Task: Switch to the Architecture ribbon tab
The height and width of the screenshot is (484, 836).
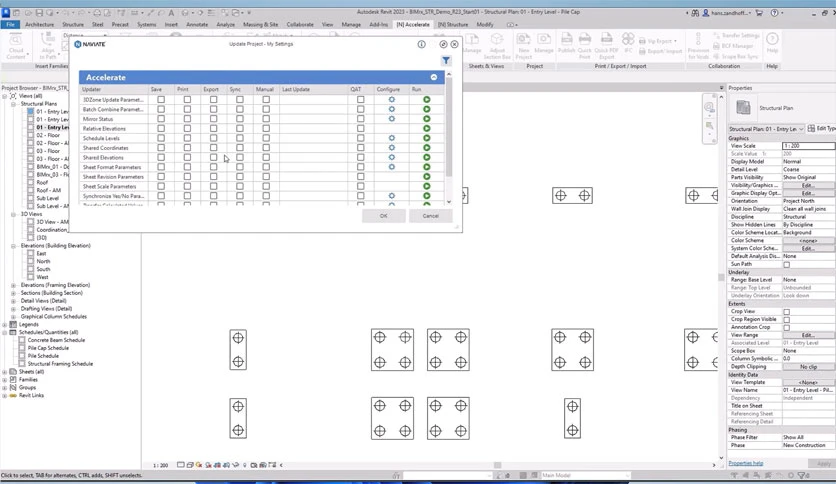Action: click(39, 25)
